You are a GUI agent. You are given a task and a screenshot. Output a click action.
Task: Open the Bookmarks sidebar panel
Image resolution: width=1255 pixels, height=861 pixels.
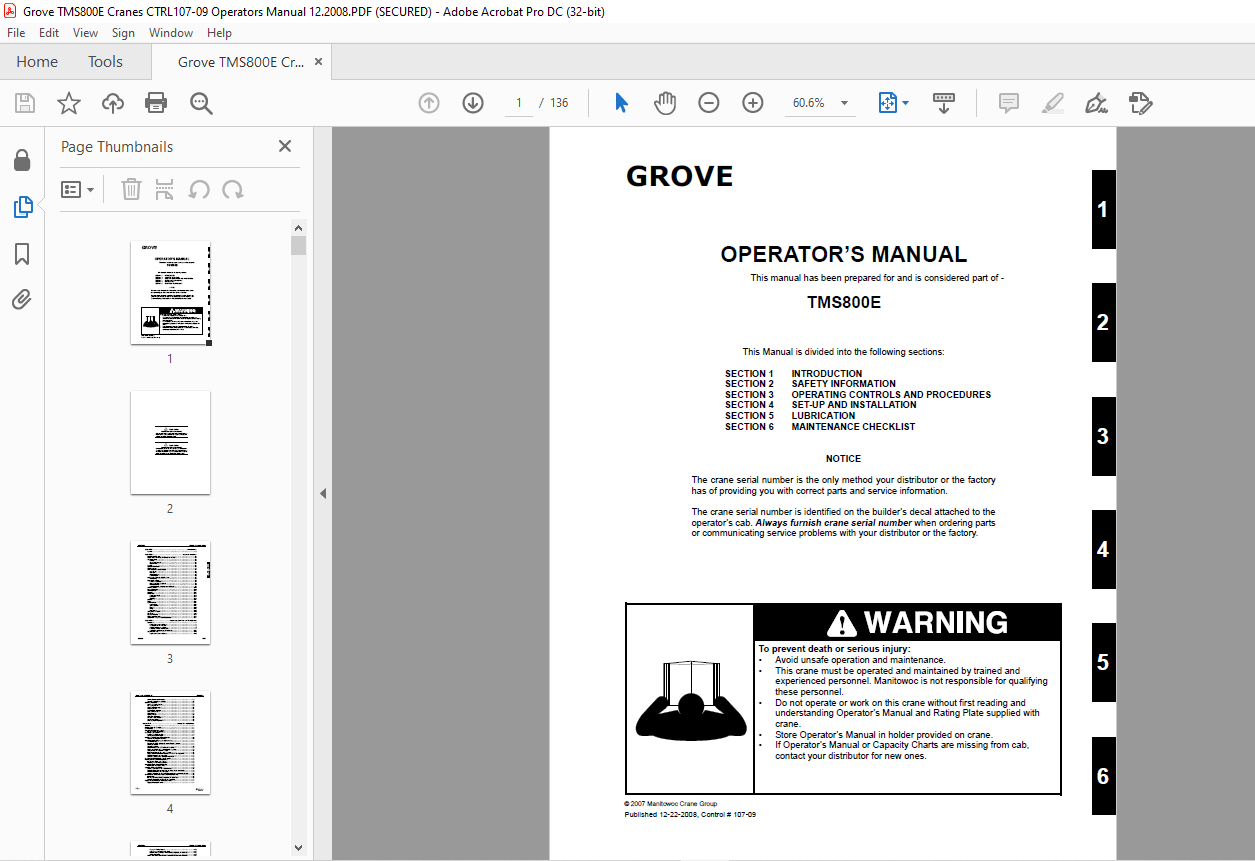pyautogui.click(x=22, y=254)
